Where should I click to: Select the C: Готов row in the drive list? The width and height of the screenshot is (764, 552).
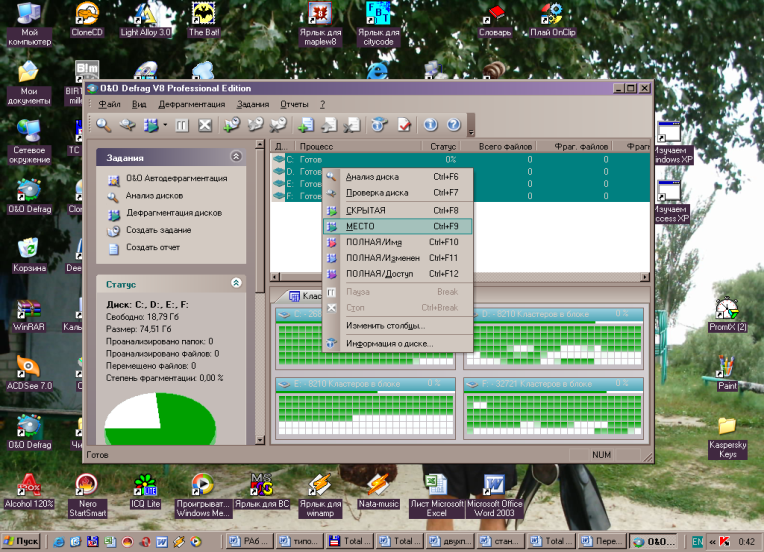459,159
